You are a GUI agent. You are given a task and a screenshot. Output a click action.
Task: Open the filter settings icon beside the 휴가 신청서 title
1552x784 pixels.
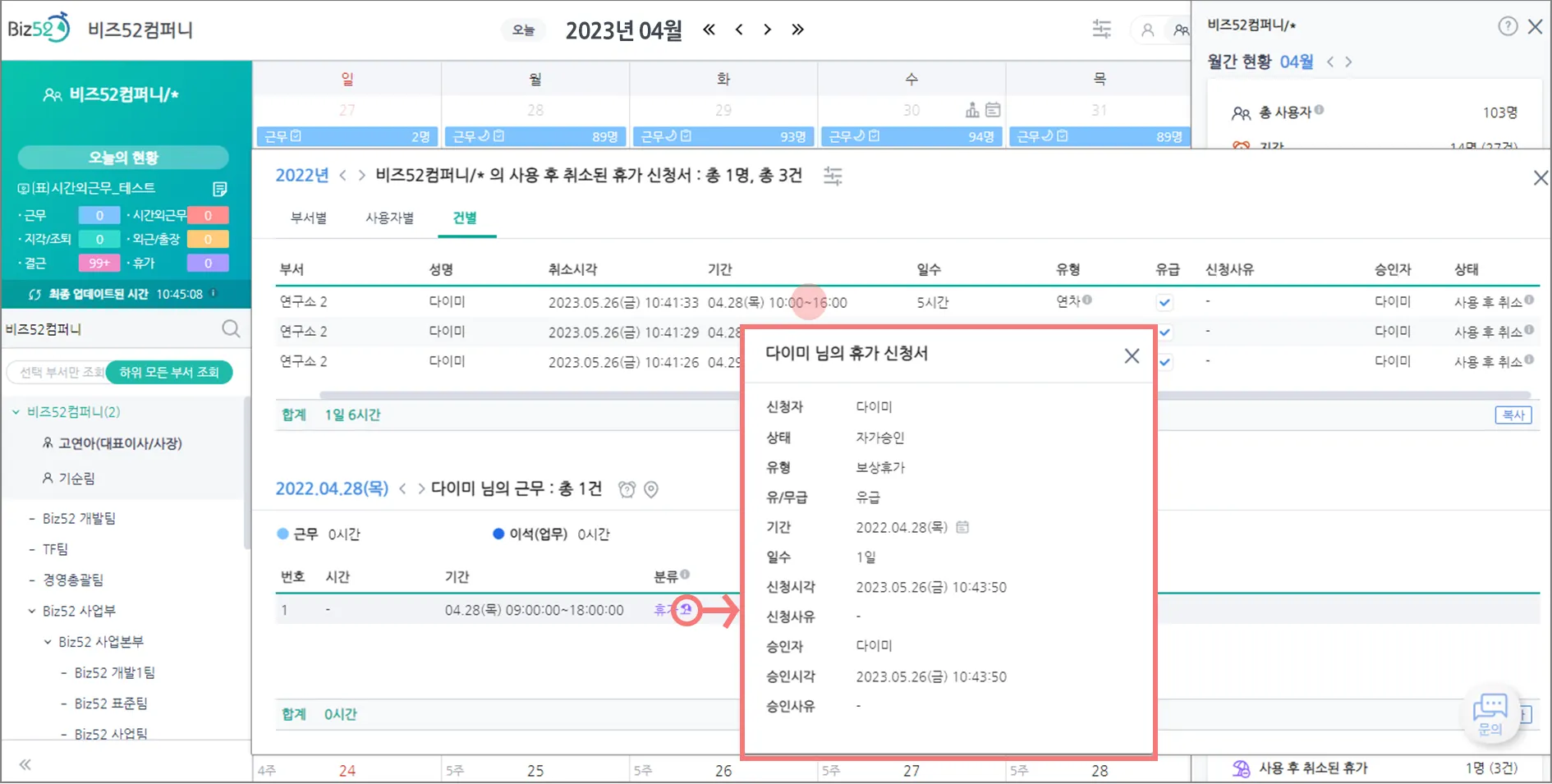[x=833, y=176]
